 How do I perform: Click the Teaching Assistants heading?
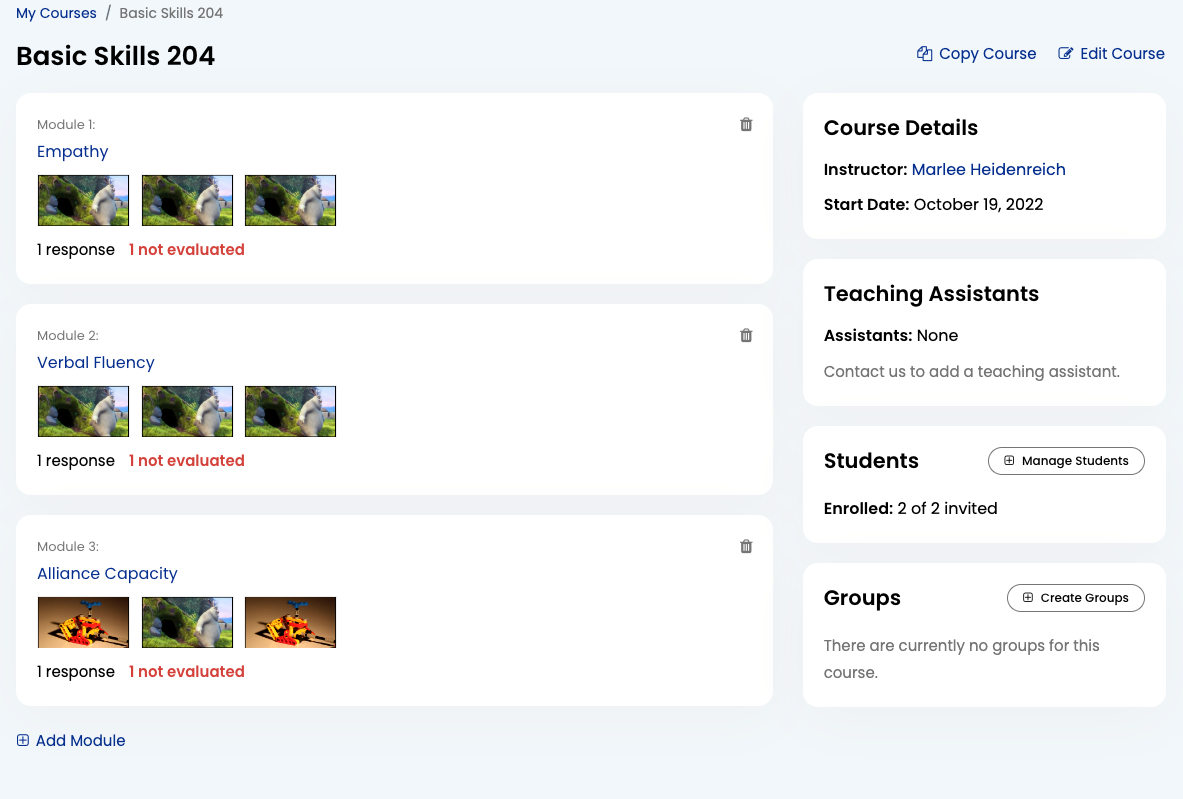(931, 293)
